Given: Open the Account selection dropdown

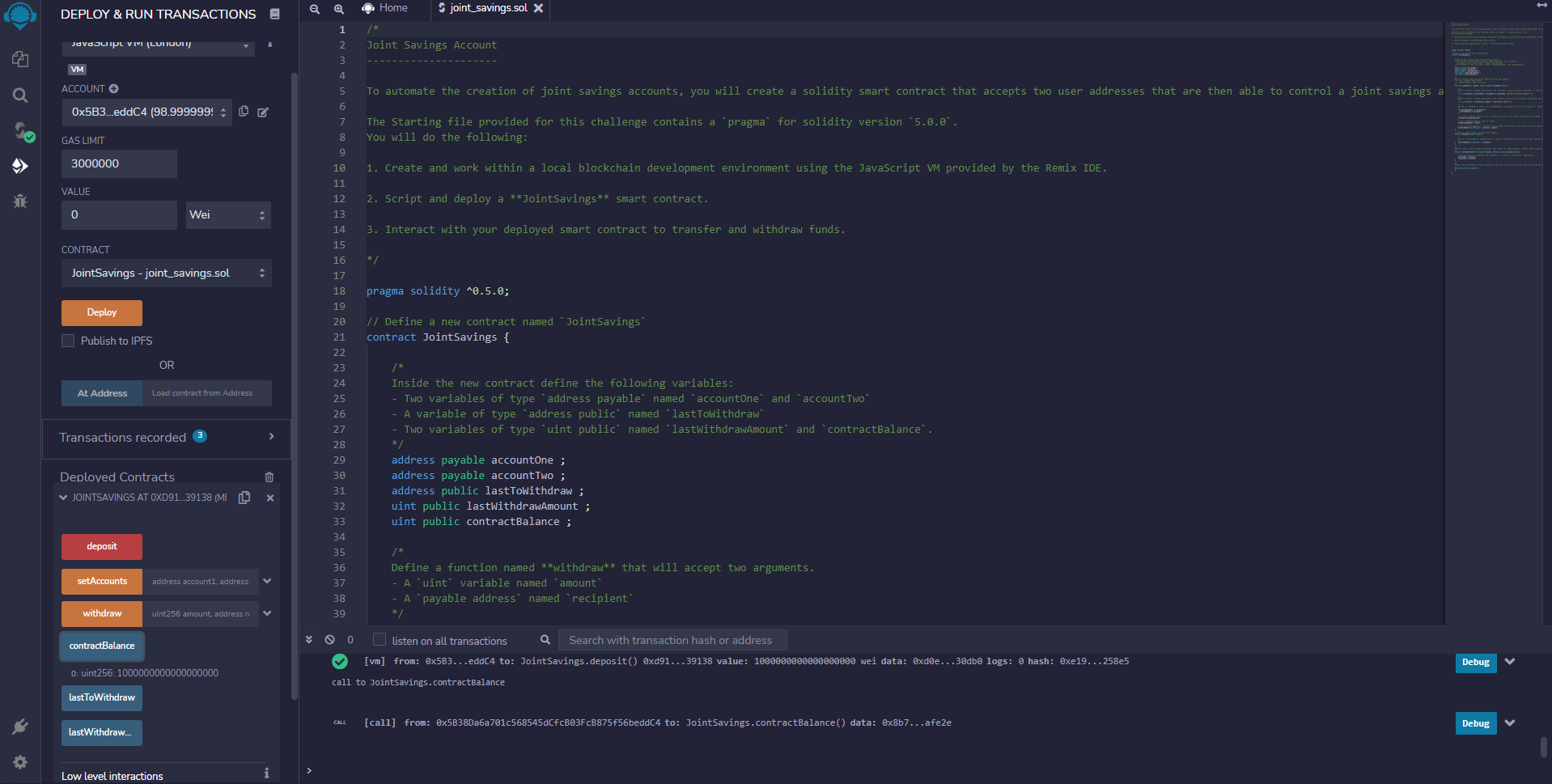Looking at the screenshot, I should pyautogui.click(x=147, y=112).
